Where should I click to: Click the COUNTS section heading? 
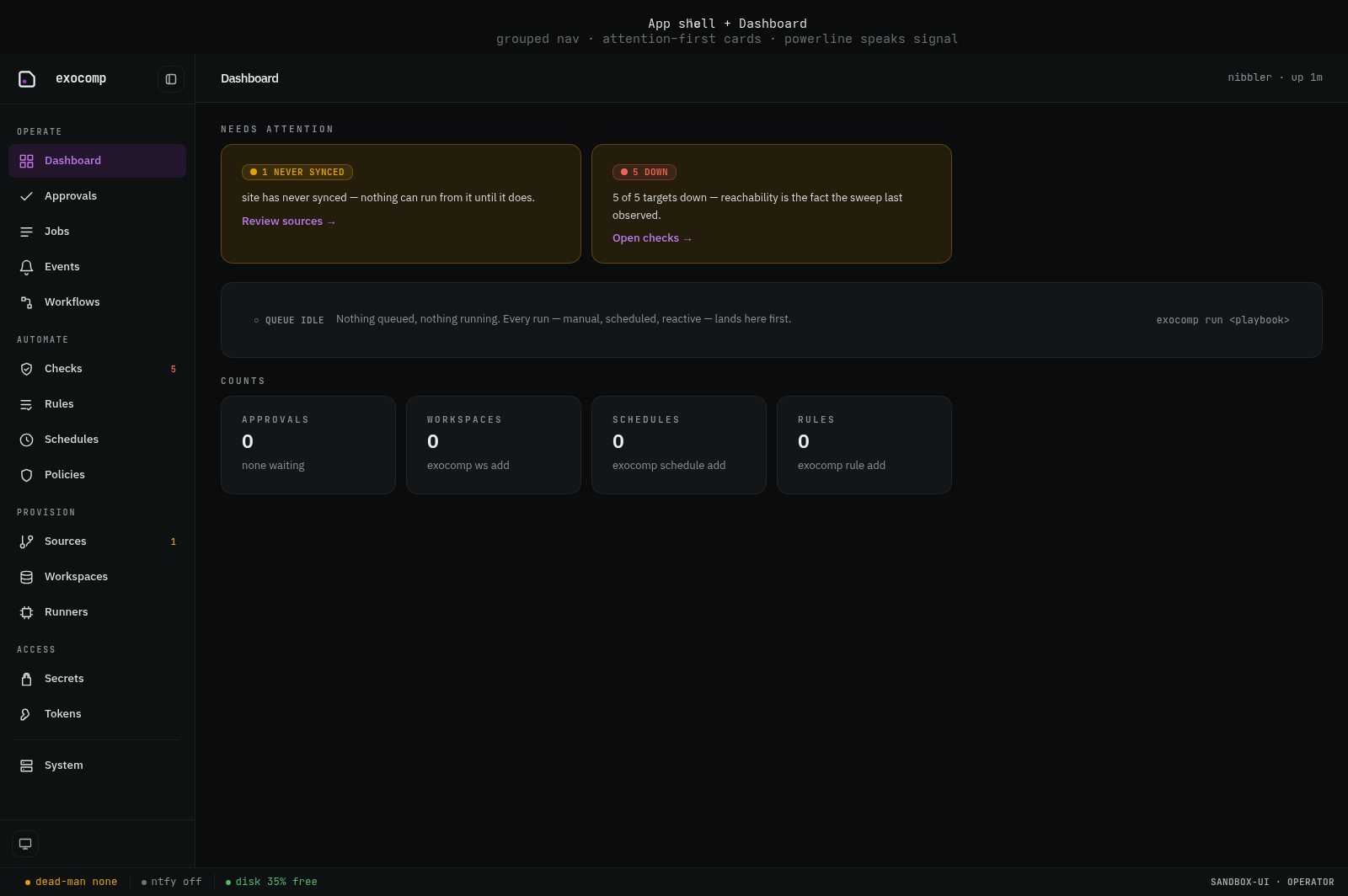243,381
